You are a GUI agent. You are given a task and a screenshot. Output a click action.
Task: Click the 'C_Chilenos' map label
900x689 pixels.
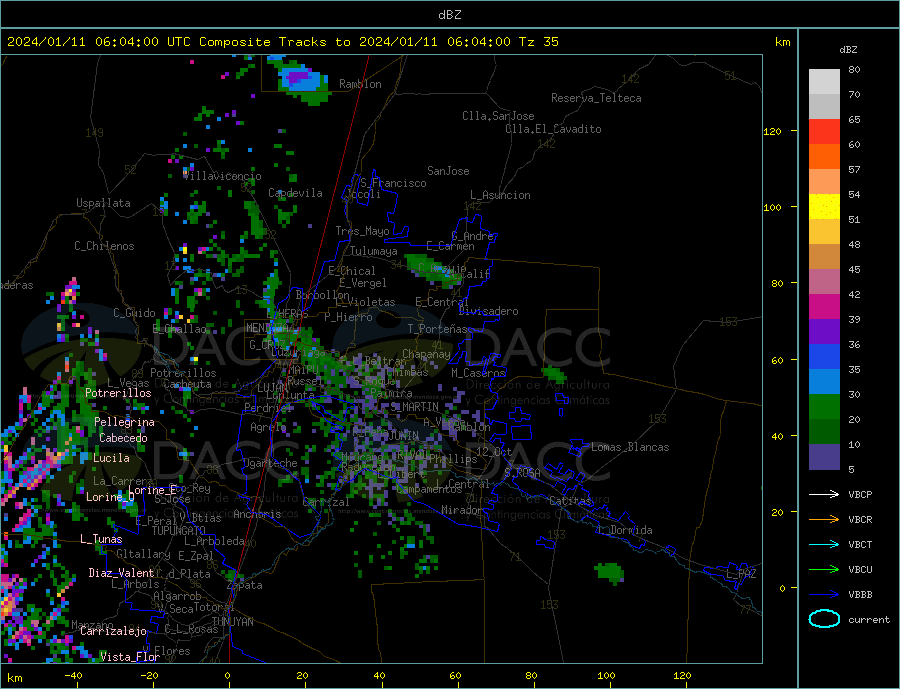(104, 246)
